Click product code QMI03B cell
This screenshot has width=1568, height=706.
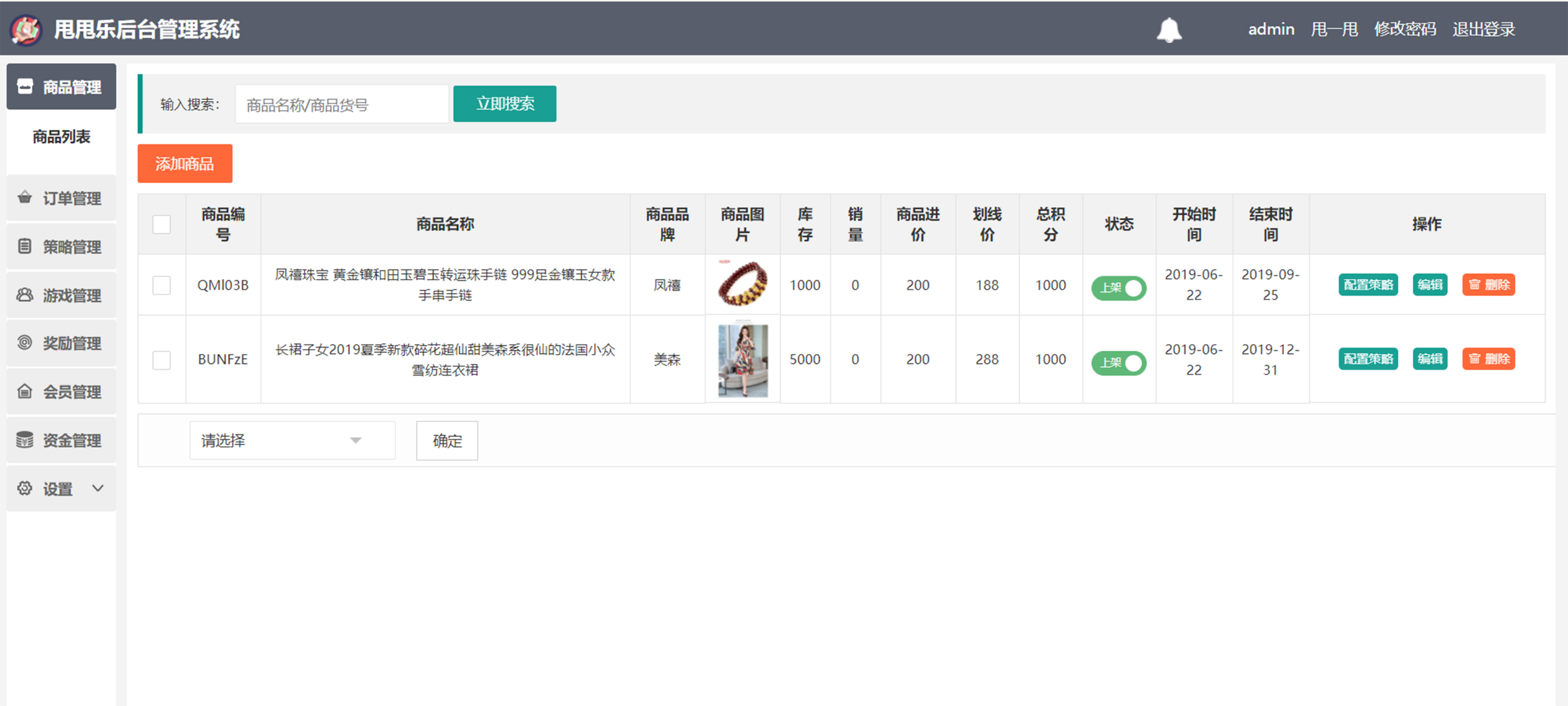tap(223, 285)
